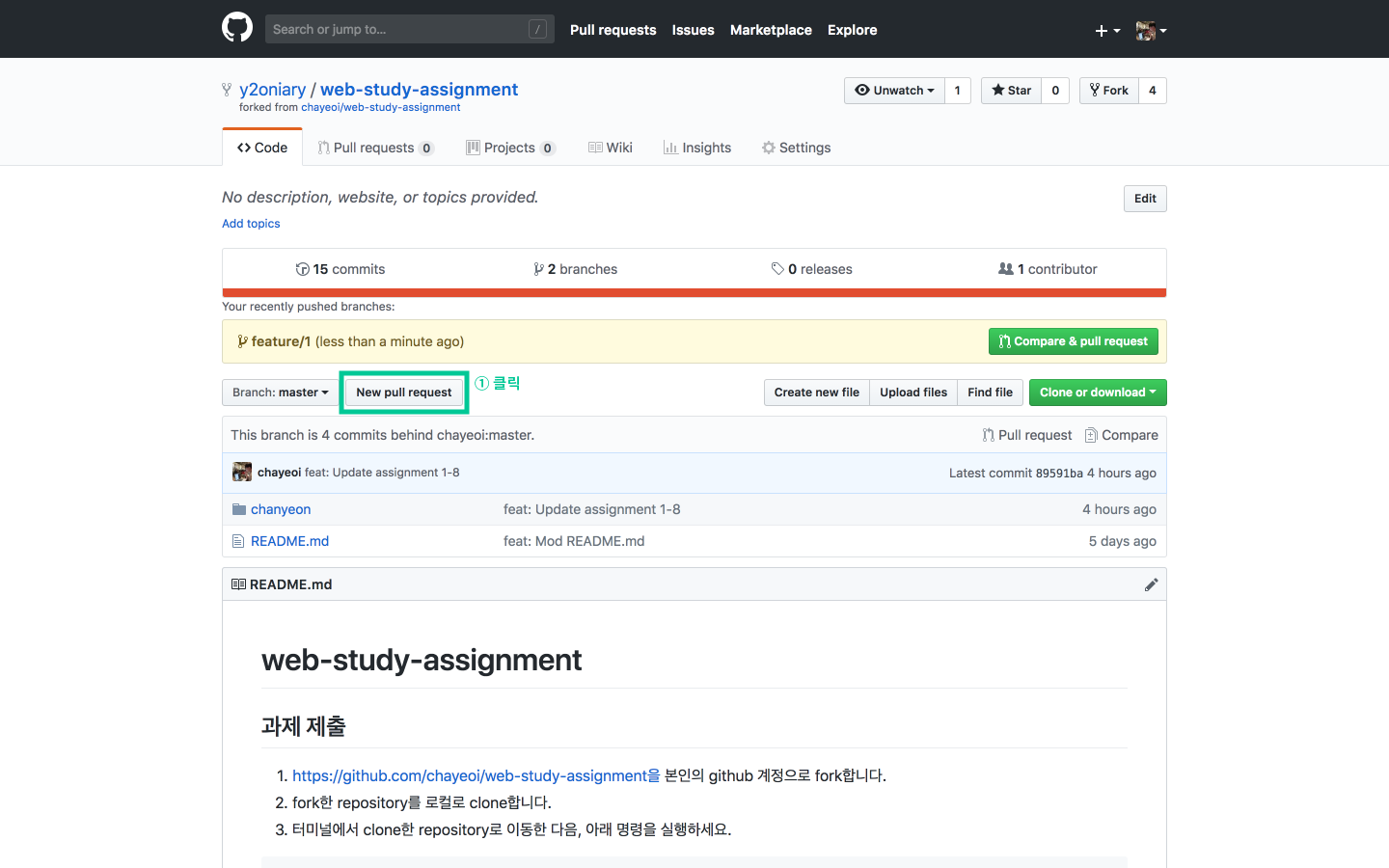This screenshot has width=1389, height=868.
Task: Edit README with pencil icon
Action: 1151,584
